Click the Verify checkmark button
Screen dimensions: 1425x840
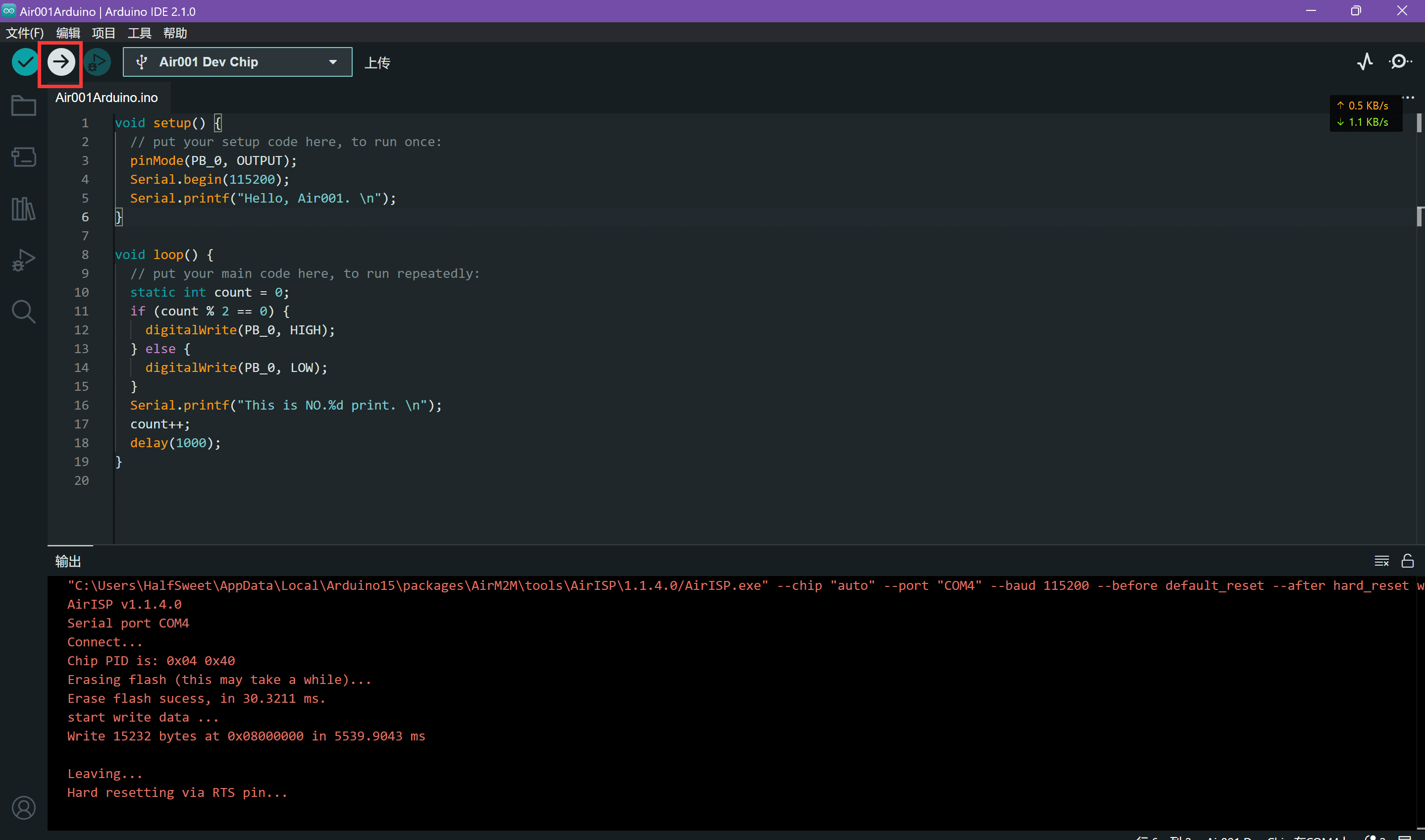25,62
